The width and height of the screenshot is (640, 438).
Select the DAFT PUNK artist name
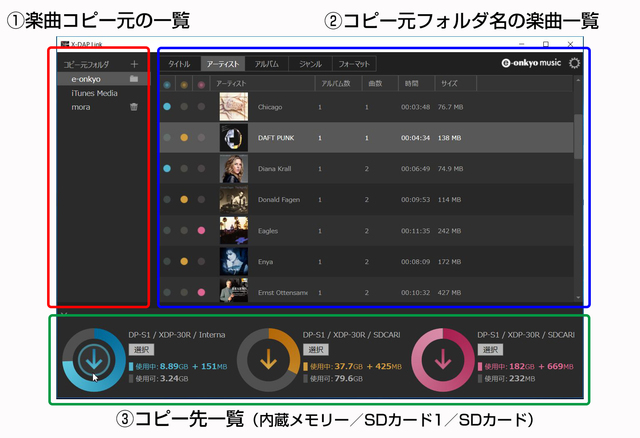tap(276, 138)
